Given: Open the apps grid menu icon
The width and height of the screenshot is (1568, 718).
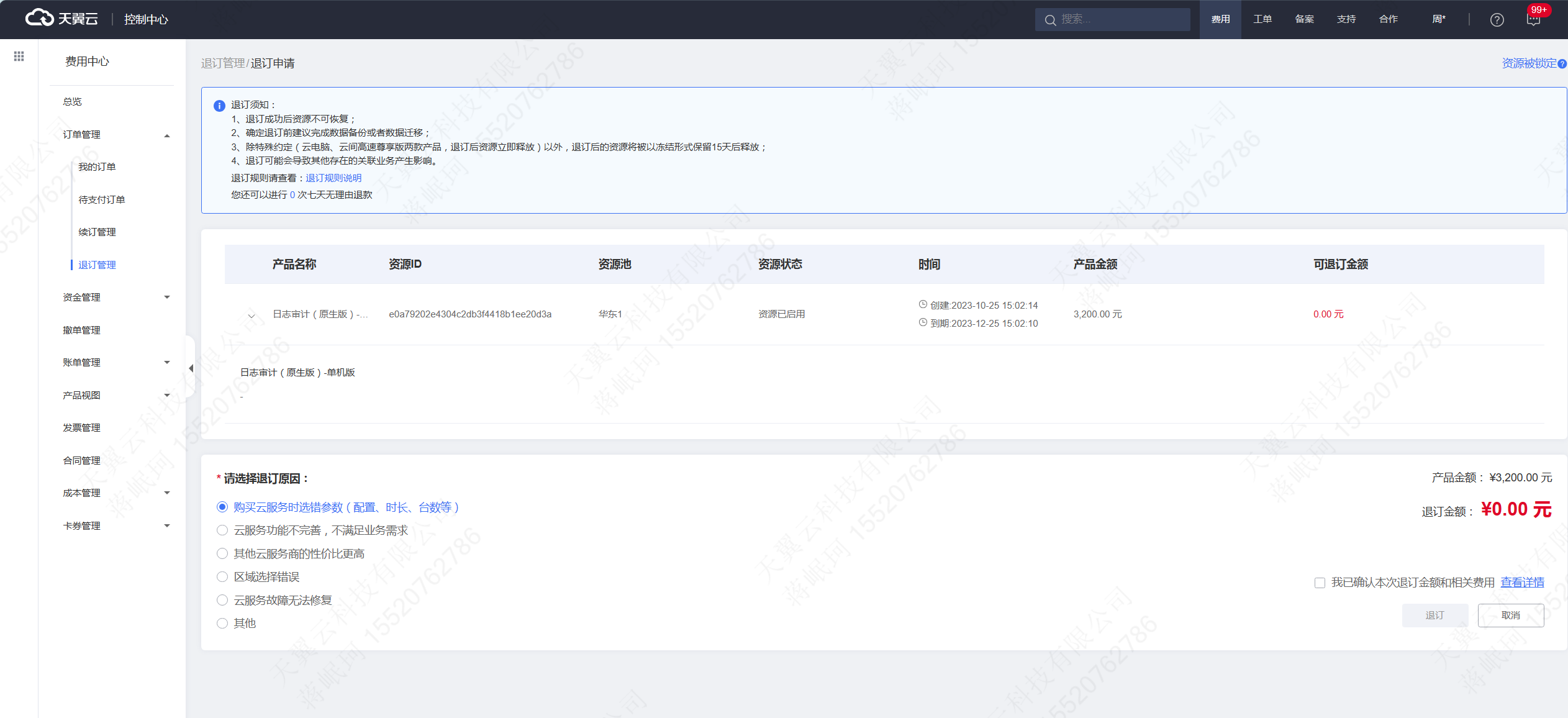Looking at the screenshot, I should point(19,57).
